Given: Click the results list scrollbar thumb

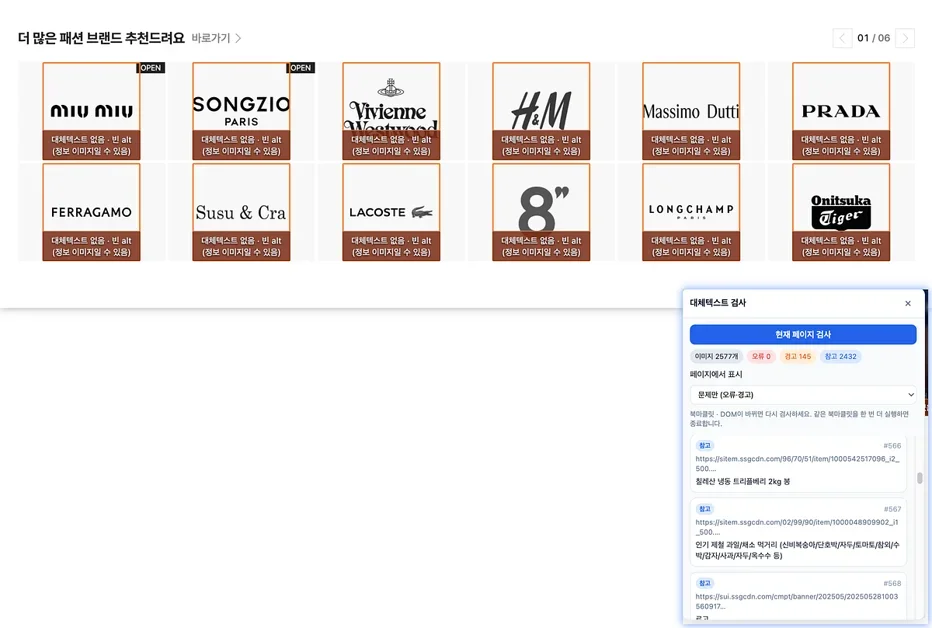Looking at the screenshot, I should (x=920, y=478).
